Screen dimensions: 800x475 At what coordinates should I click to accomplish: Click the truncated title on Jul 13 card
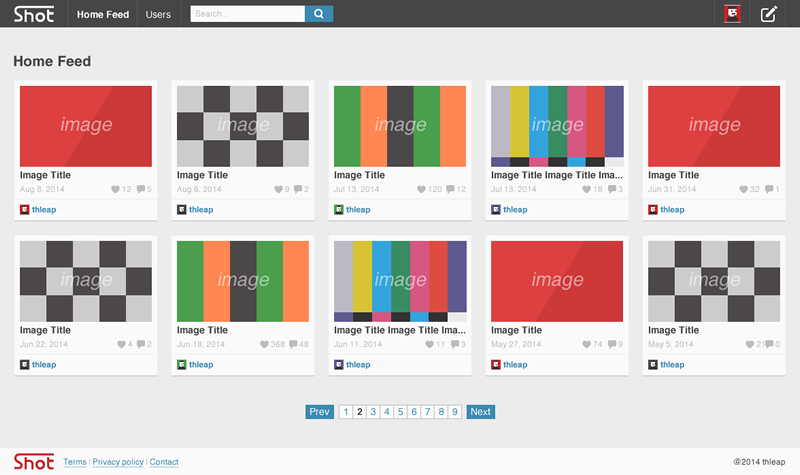pyautogui.click(x=557, y=175)
